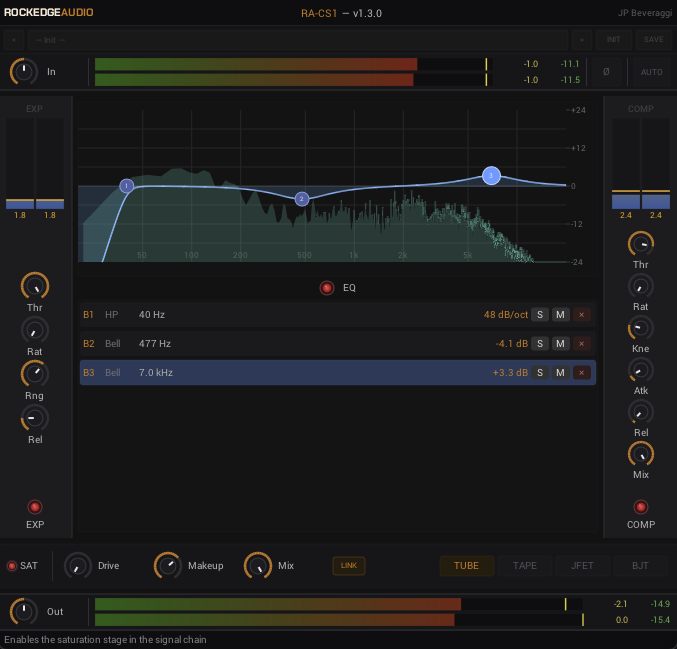Click the expander Rel knob
The image size is (677, 649).
tap(35, 418)
